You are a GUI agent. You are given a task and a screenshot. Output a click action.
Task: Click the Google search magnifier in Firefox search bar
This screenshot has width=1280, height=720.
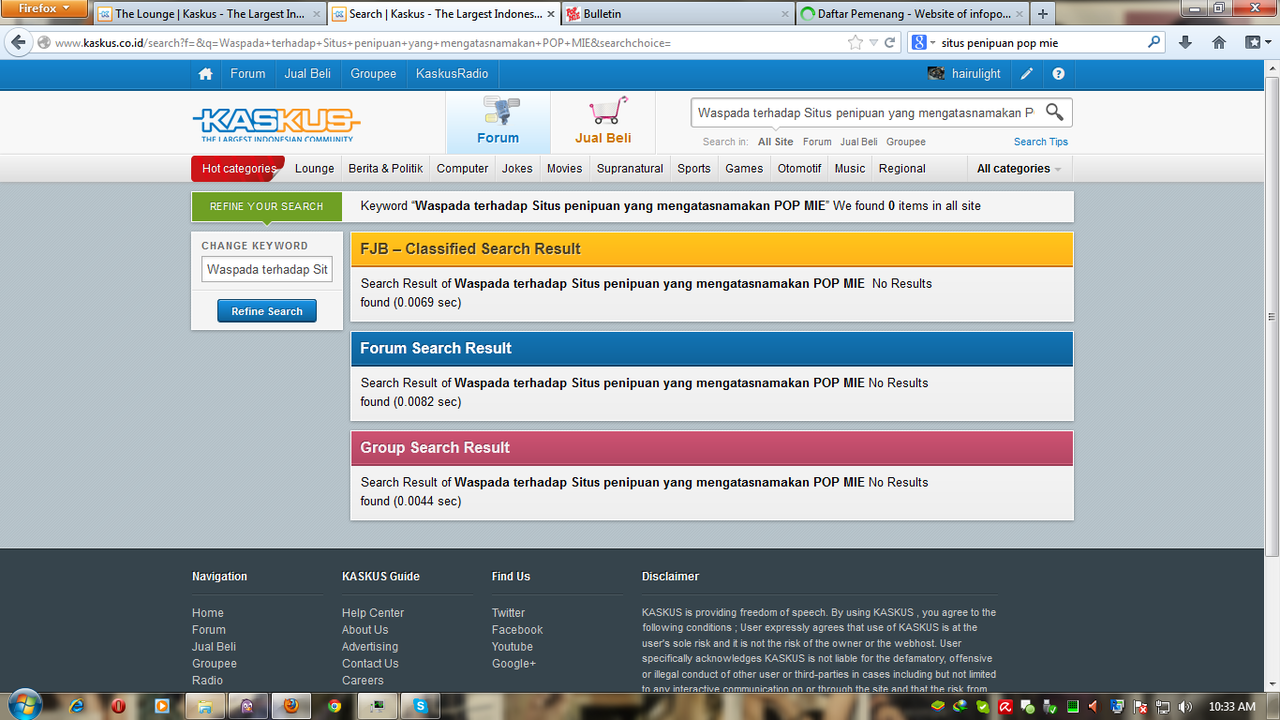[x=1154, y=43]
